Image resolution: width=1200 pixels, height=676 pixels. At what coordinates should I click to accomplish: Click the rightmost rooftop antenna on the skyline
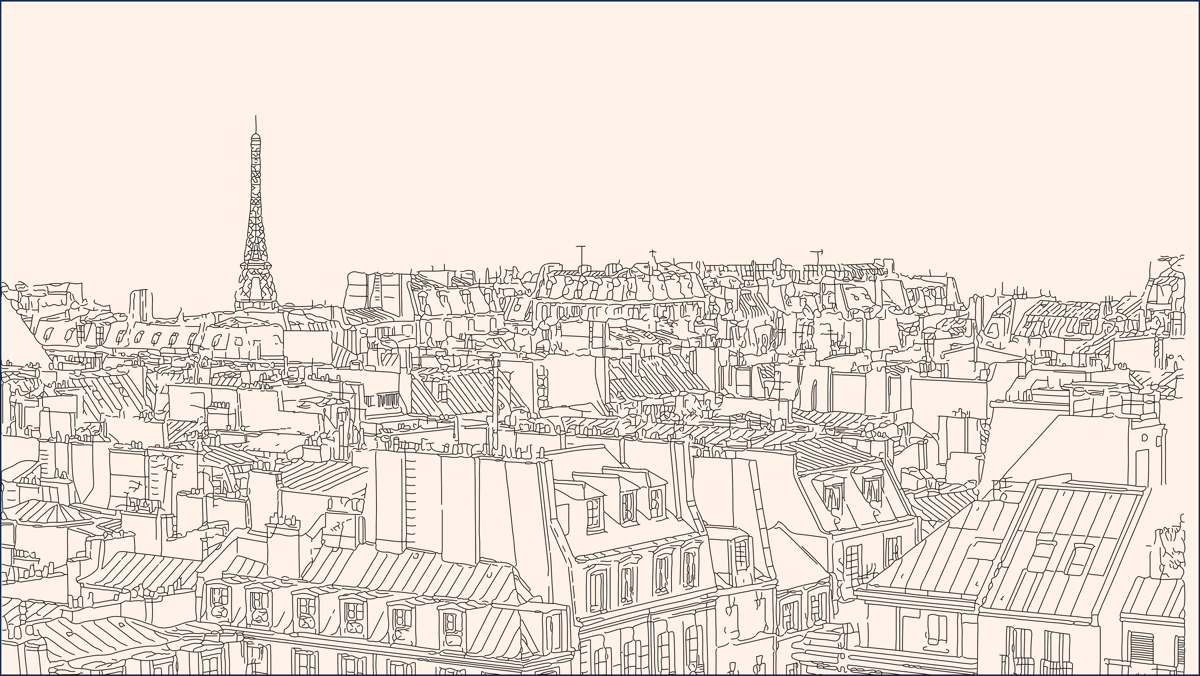pyautogui.click(x=816, y=258)
